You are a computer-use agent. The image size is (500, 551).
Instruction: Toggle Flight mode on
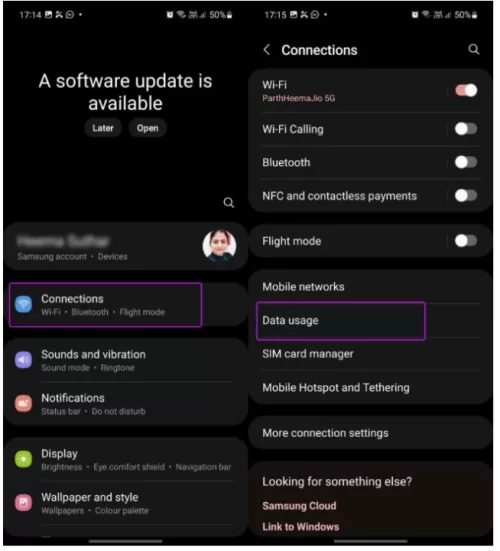tap(466, 241)
